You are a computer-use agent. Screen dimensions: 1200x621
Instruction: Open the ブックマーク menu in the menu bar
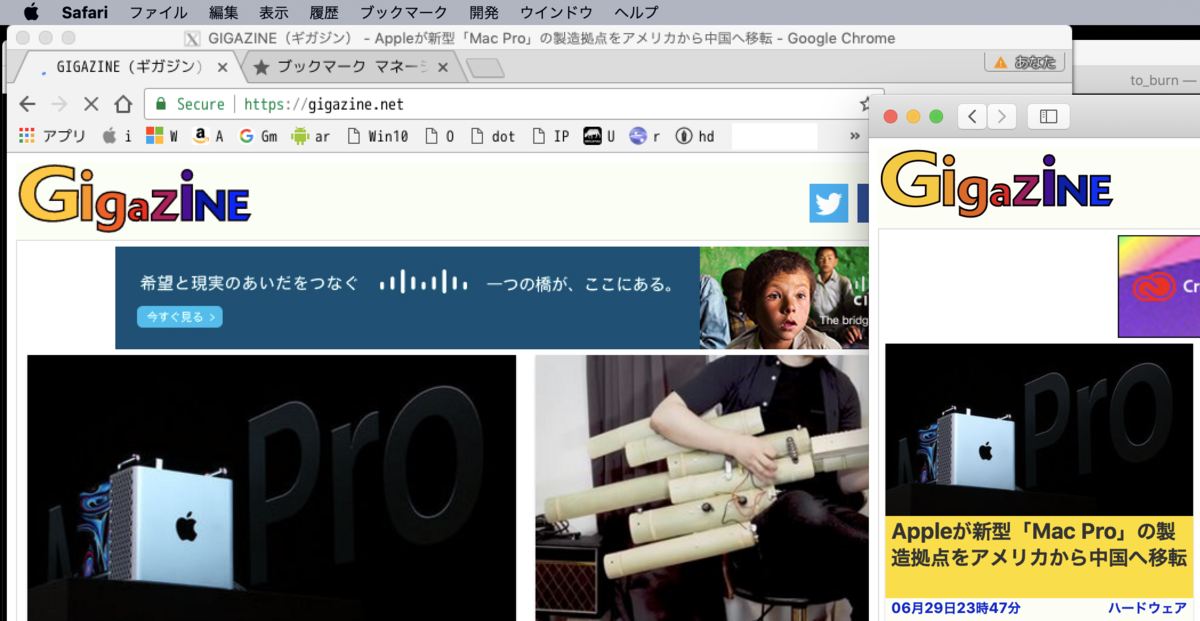tap(404, 12)
